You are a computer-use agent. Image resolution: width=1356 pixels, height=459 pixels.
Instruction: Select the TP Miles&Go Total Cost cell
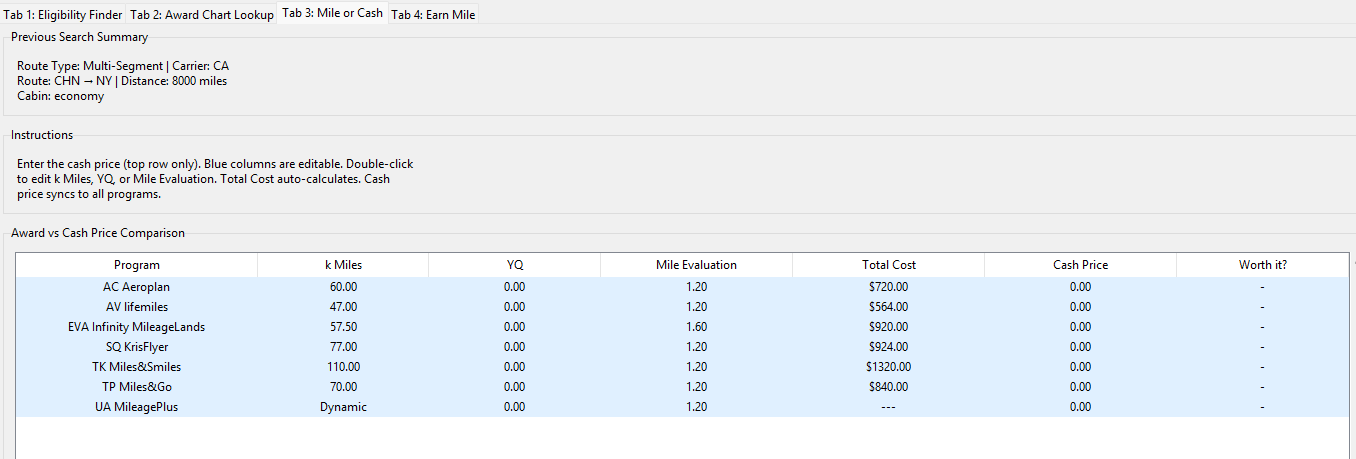[888, 387]
